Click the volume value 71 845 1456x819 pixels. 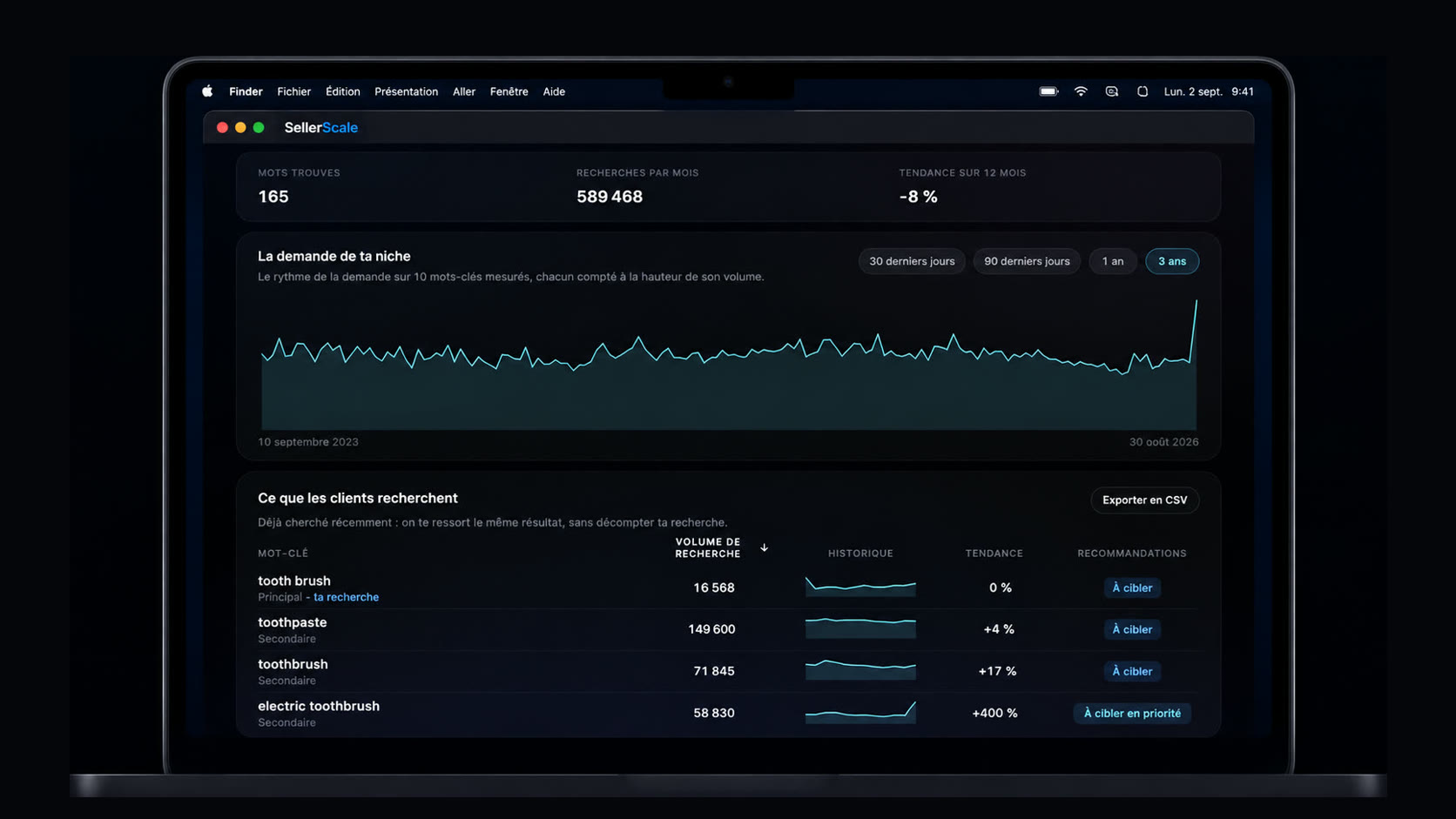pyautogui.click(x=714, y=671)
